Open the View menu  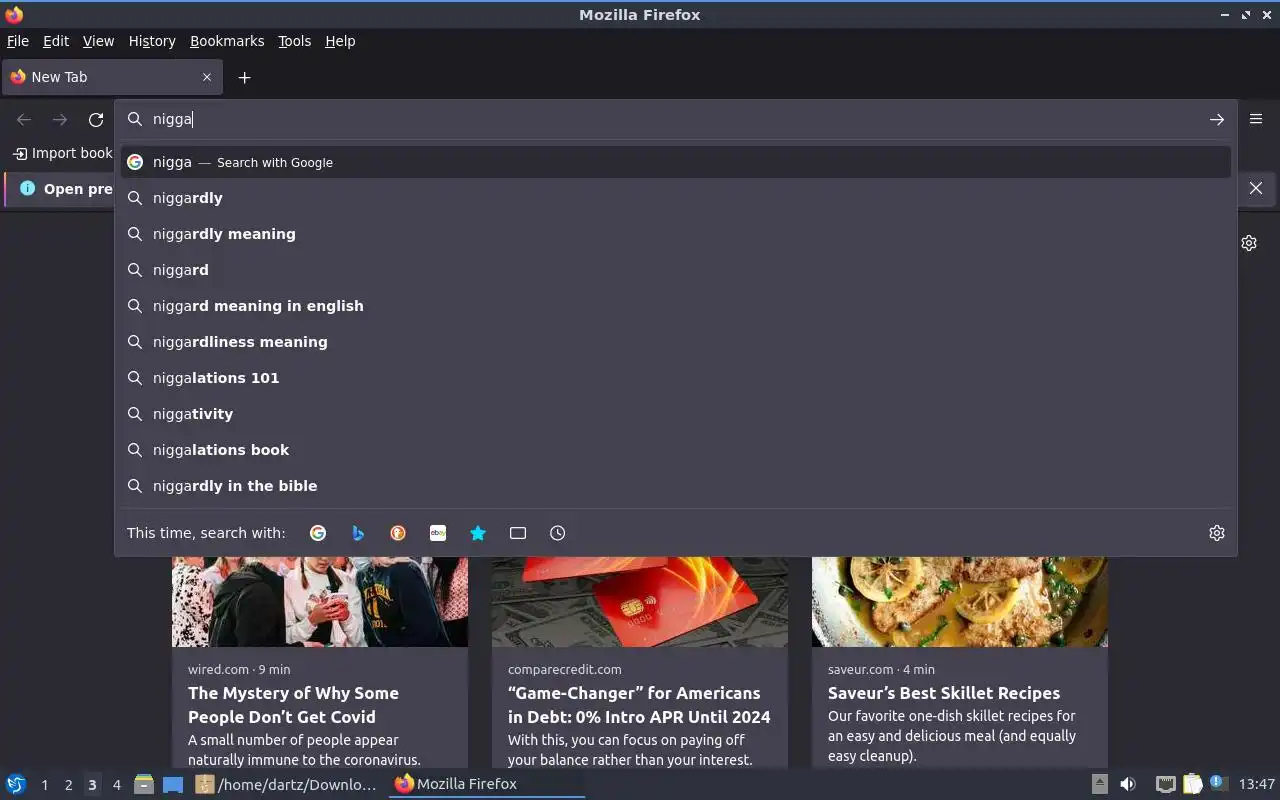tap(98, 41)
